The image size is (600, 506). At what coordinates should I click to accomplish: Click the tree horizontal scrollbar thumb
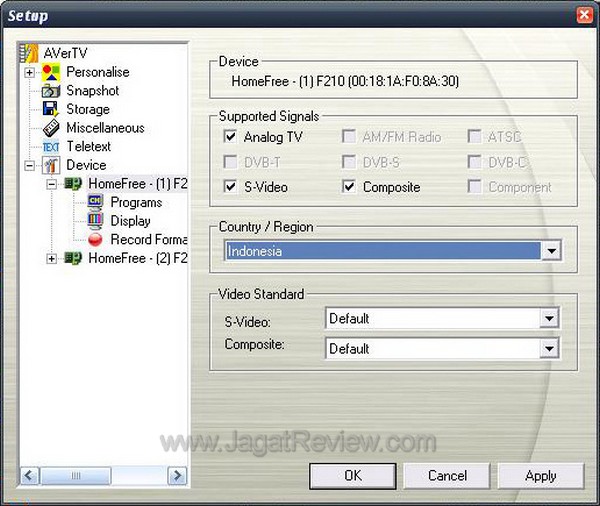(x=75, y=476)
